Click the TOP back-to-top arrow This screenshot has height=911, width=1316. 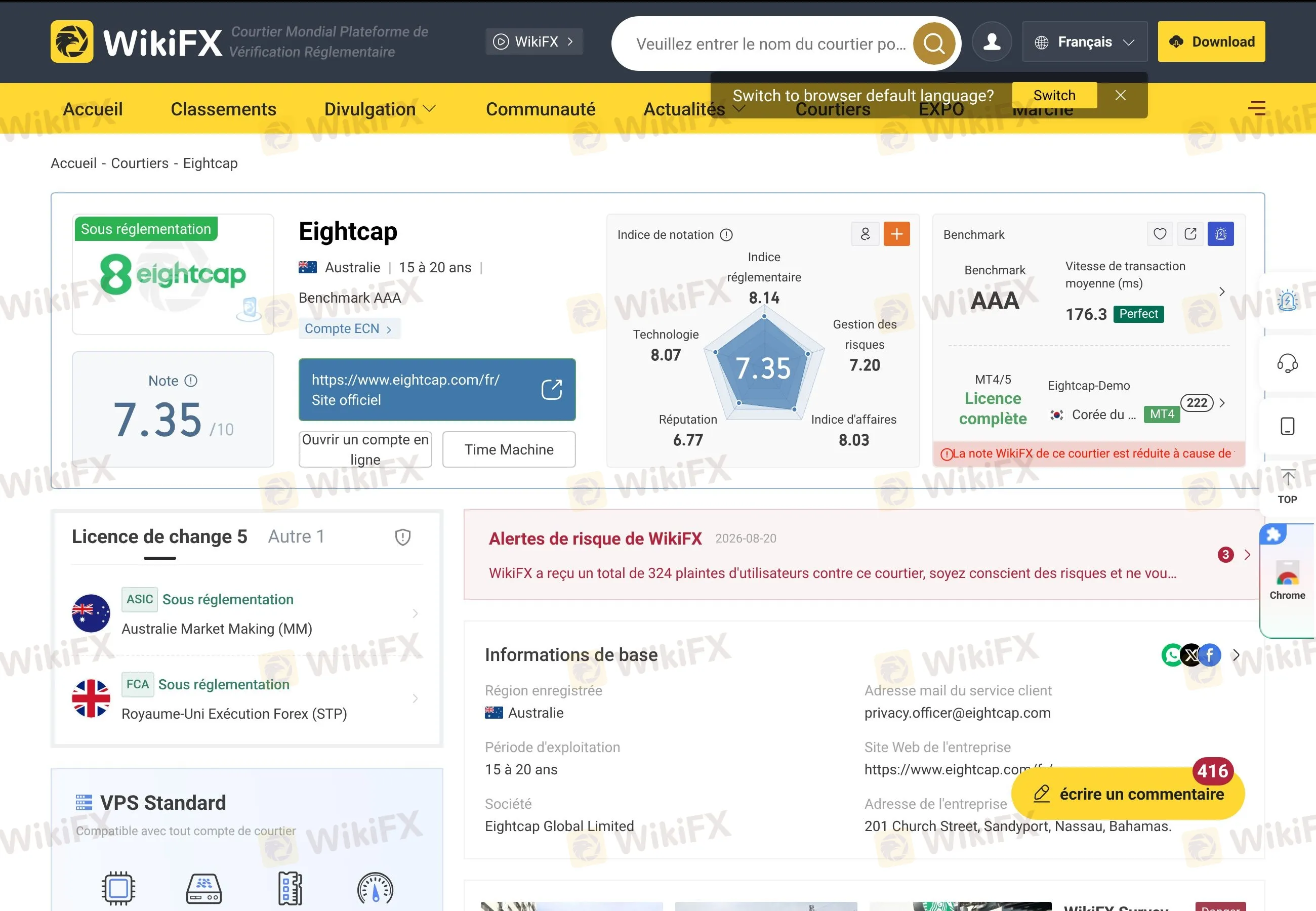click(x=1288, y=486)
